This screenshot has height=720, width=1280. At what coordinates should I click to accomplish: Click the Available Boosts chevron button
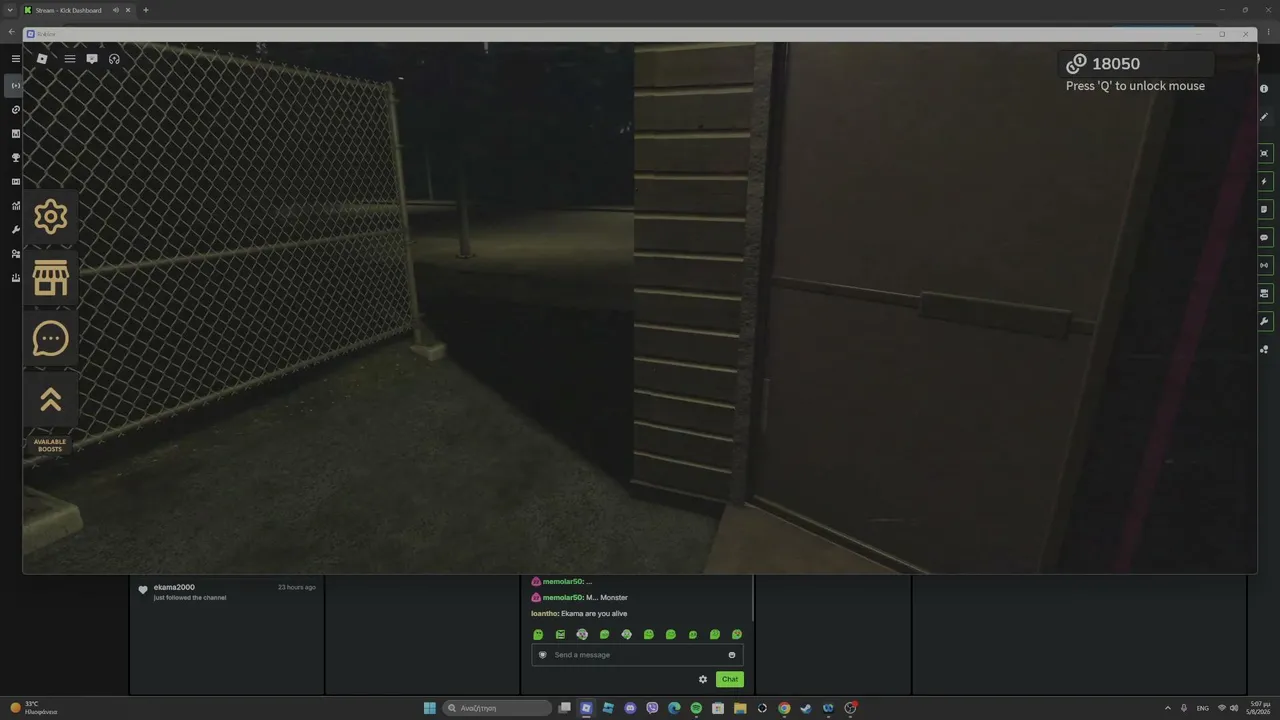(50, 400)
